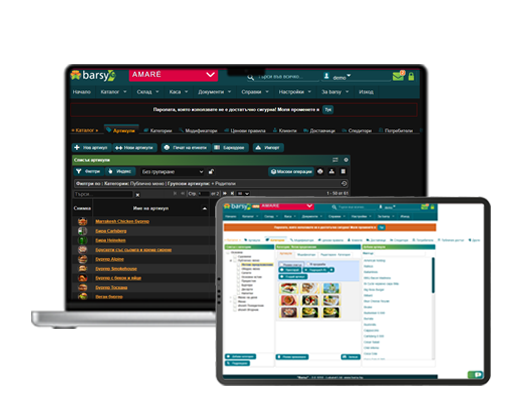Click the columns toggle icon in list header

point(335,160)
